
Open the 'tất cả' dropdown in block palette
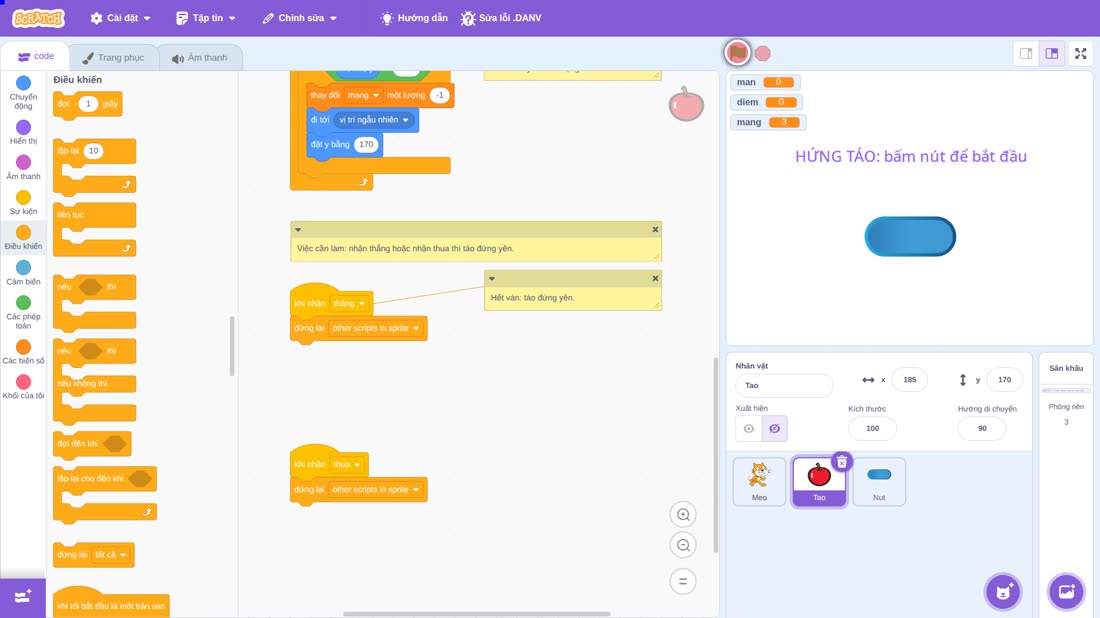(111, 555)
